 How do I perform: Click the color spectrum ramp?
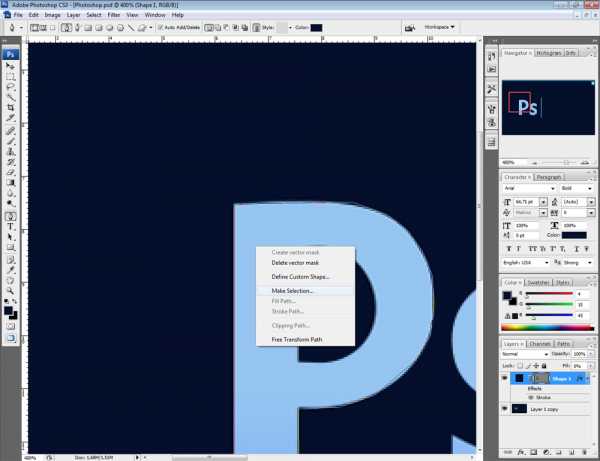[x=548, y=327]
